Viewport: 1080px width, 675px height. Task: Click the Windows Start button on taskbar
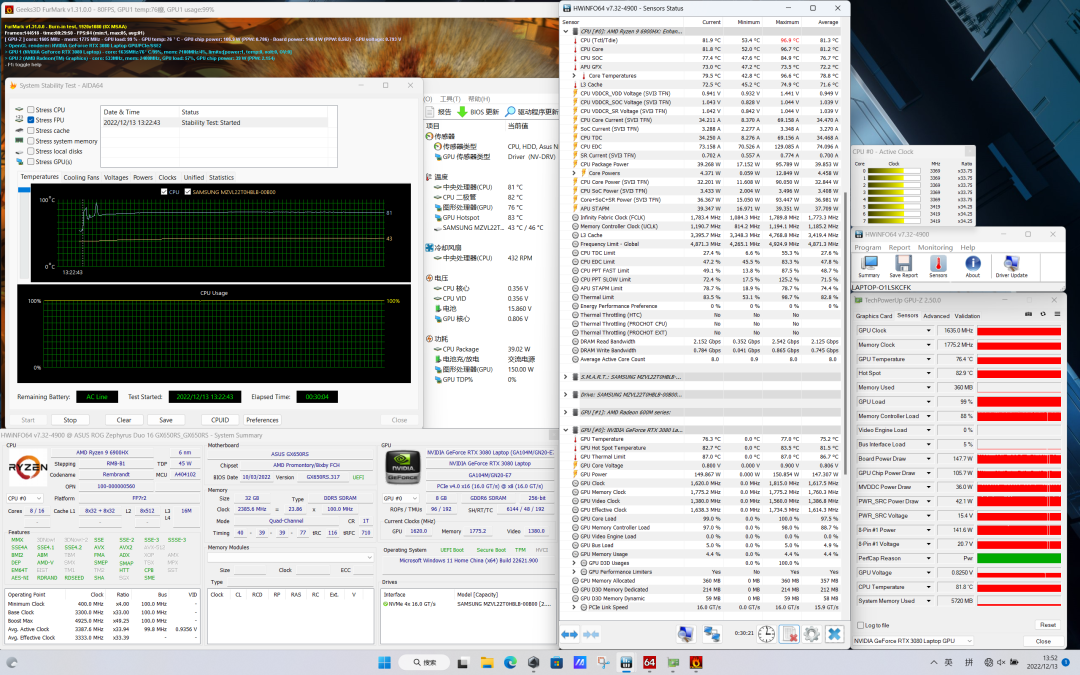tap(385, 662)
